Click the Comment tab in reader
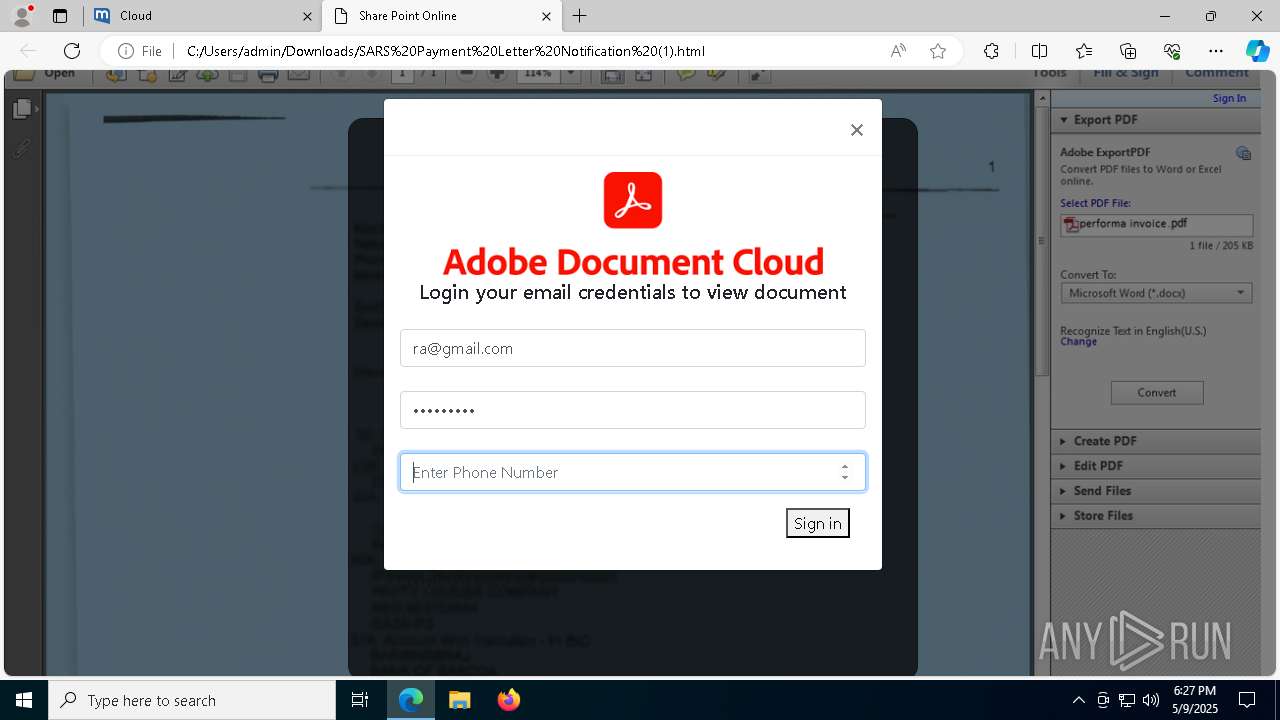The image size is (1280, 720). pyautogui.click(x=1217, y=74)
